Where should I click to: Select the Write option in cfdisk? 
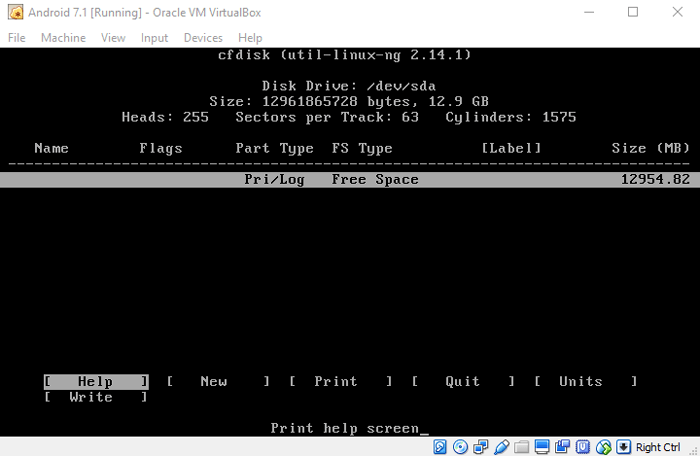coord(96,397)
